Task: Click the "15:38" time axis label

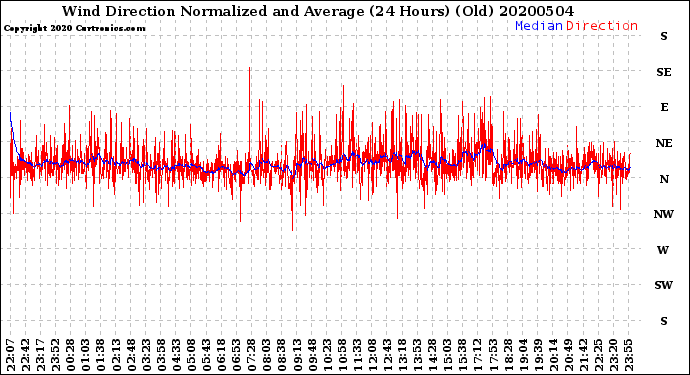Action: 462,355
